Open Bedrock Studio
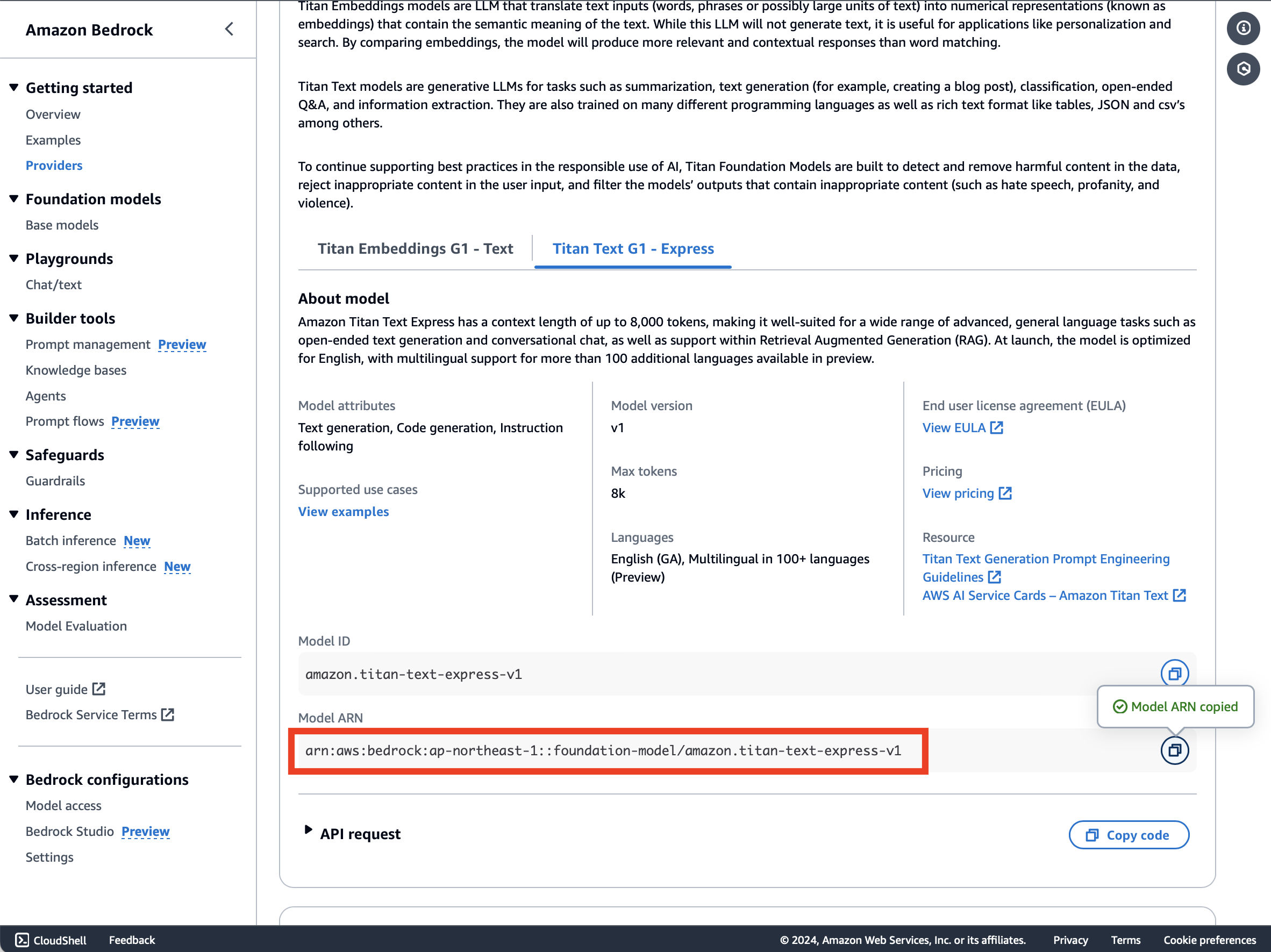The height and width of the screenshot is (952, 1271). click(x=70, y=832)
